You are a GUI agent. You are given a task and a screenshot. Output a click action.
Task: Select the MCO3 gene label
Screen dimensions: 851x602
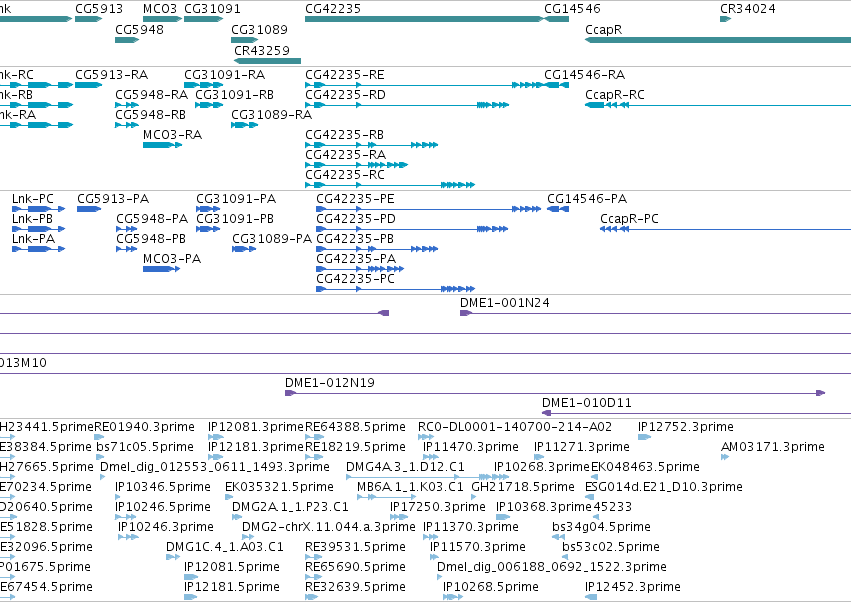pyautogui.click(x=160, y=9)
